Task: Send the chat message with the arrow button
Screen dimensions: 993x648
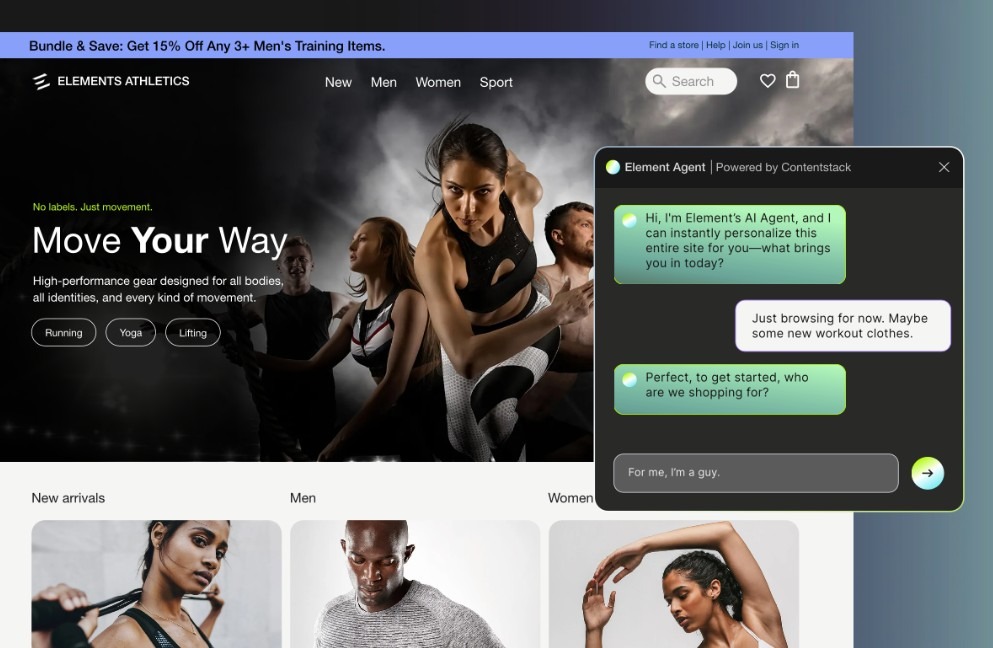Action: coord(927,473)
